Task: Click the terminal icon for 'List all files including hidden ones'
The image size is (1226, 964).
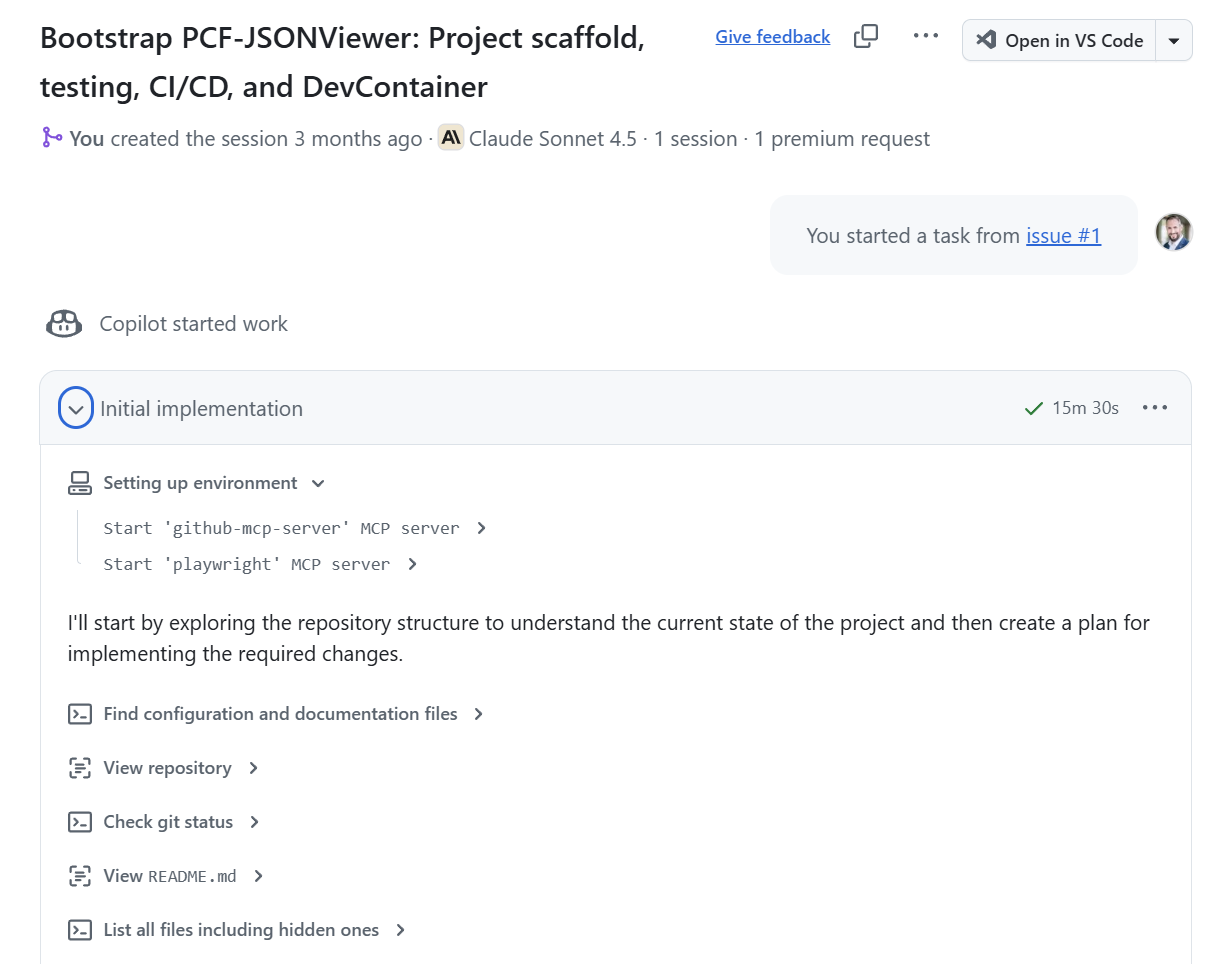Action: tap(79, 929)
